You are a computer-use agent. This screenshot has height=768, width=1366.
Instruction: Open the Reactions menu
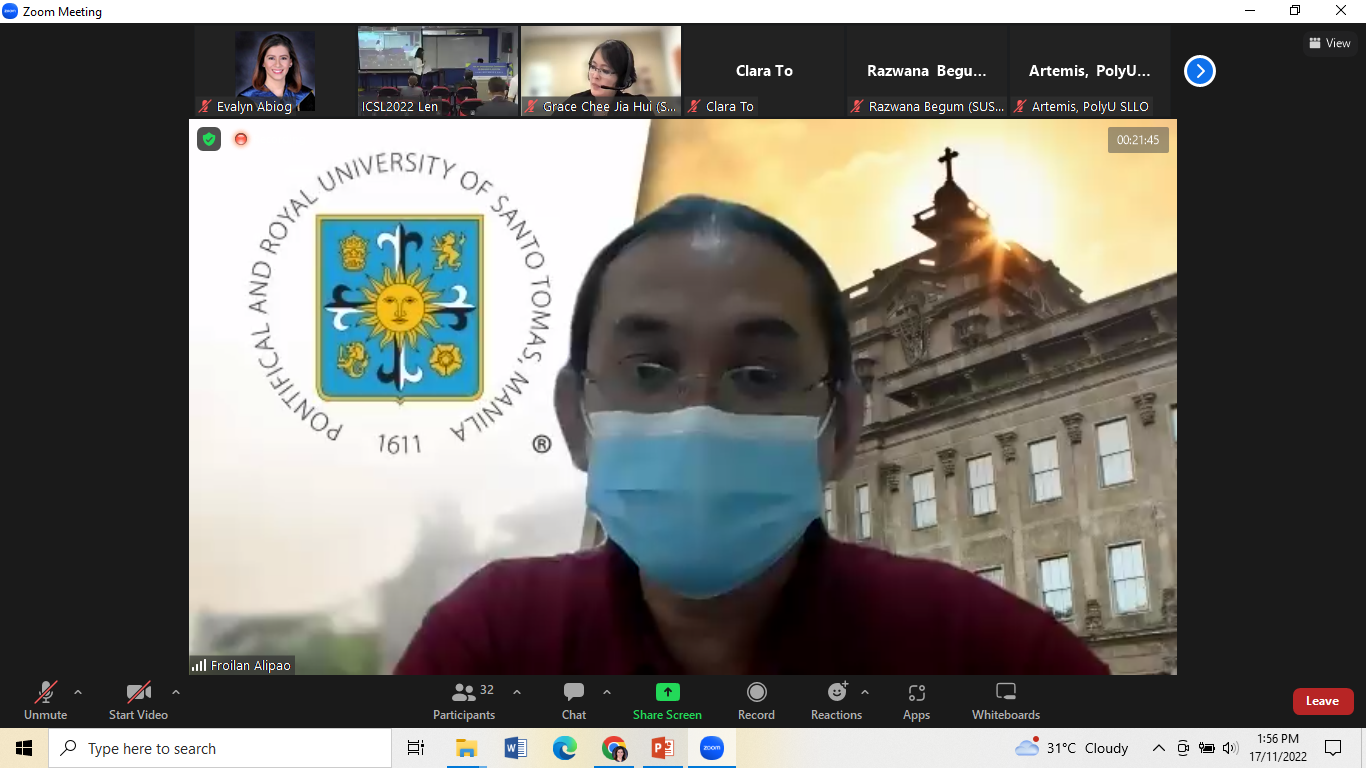point(836,700)
